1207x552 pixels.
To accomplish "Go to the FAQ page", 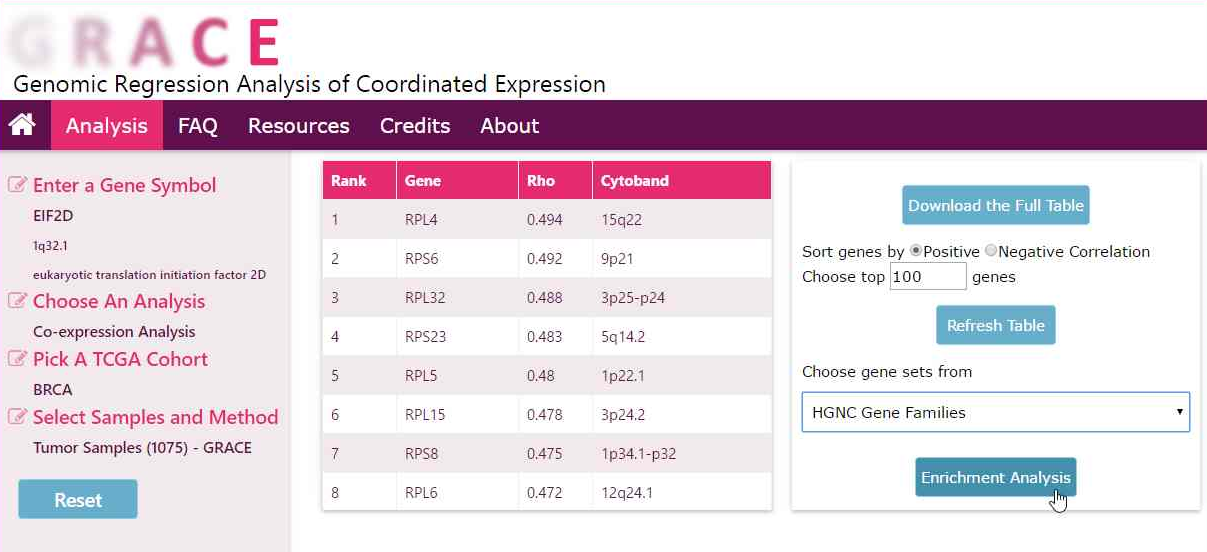I will click(x=197, y=126).
